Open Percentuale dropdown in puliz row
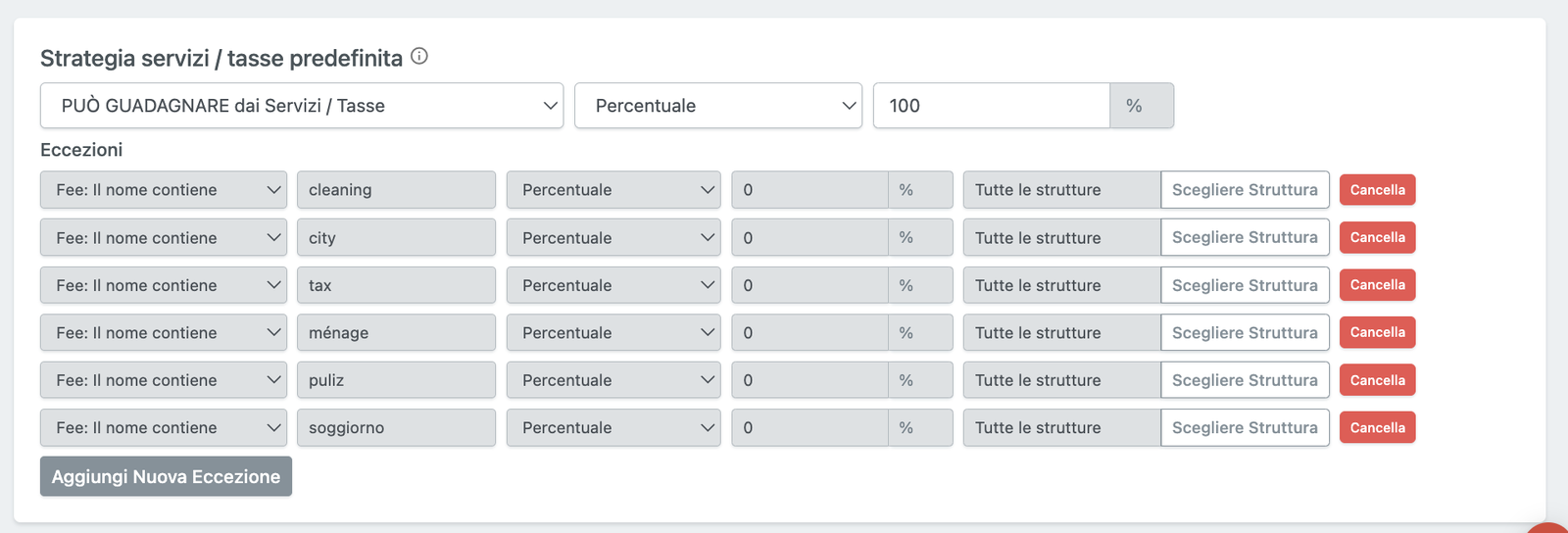Screen dimensions: 1568x533 (612, 380)
